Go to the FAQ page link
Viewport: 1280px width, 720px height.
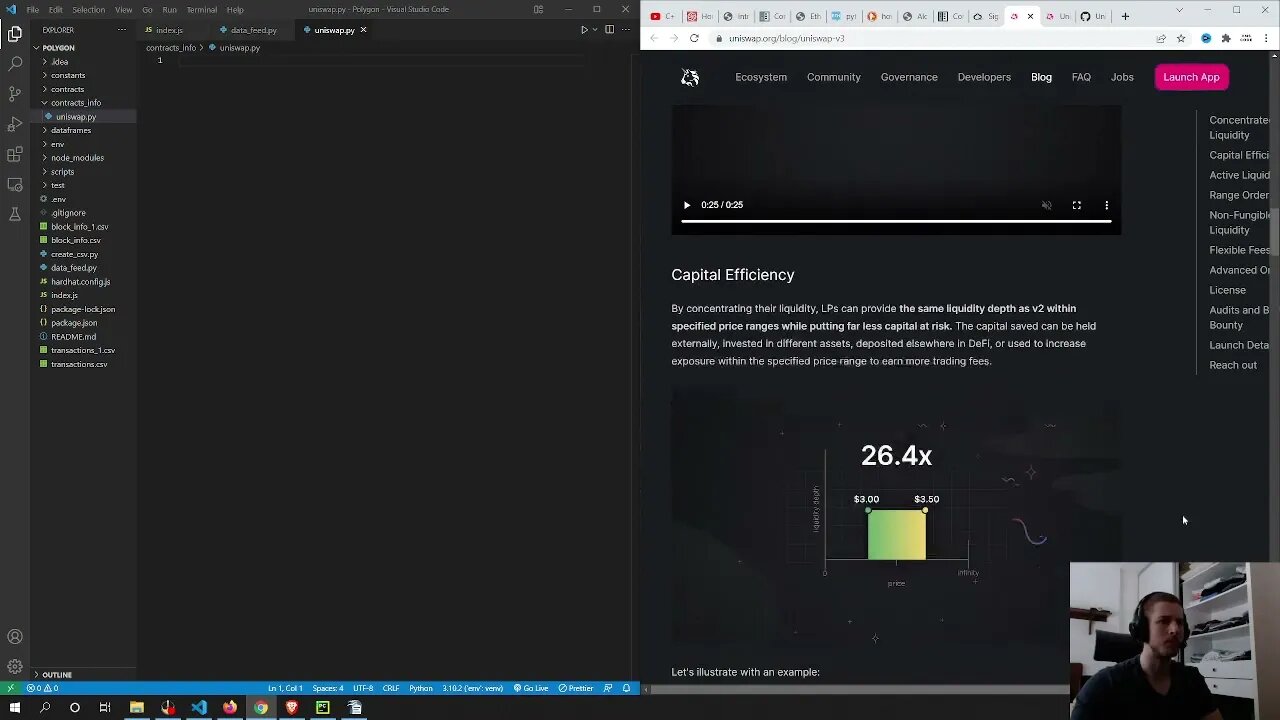click(1081, 77)
